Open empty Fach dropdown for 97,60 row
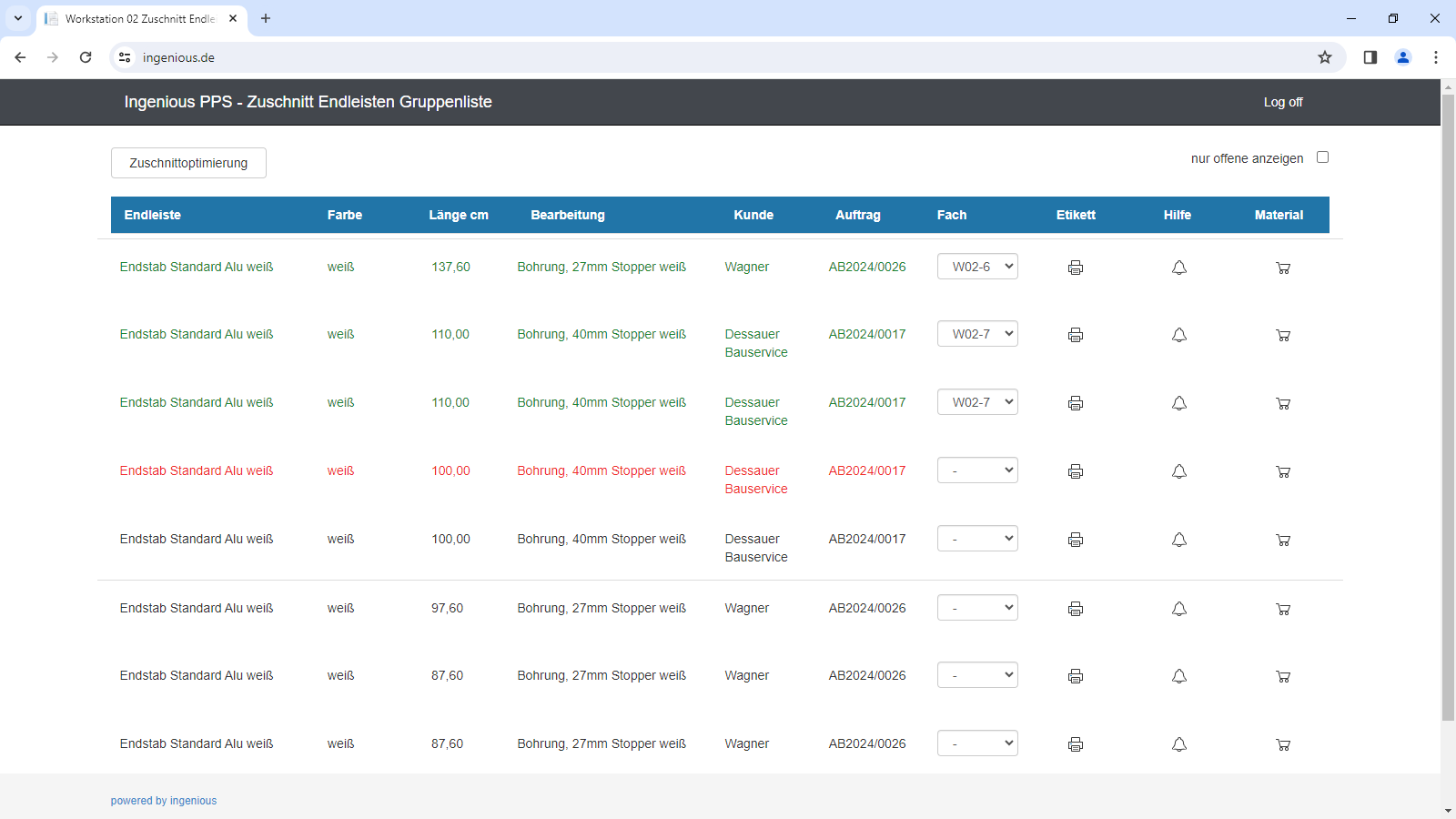 click(977, 608)
